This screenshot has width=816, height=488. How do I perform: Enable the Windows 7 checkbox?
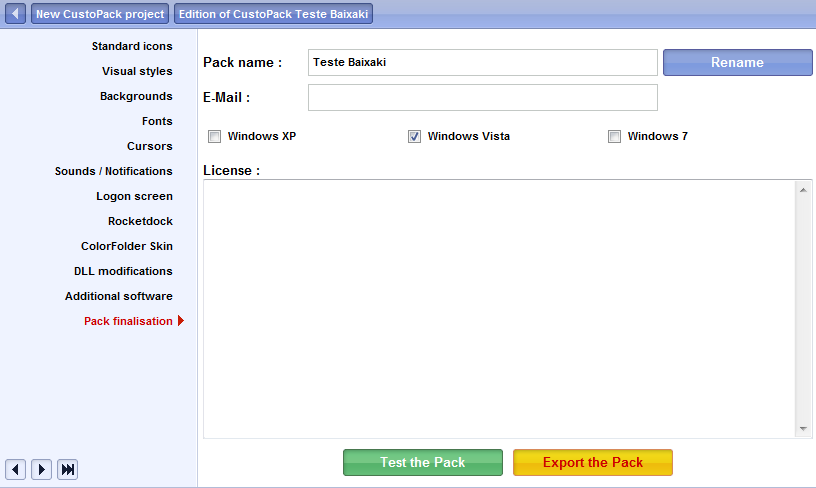(x=615, y=136)
